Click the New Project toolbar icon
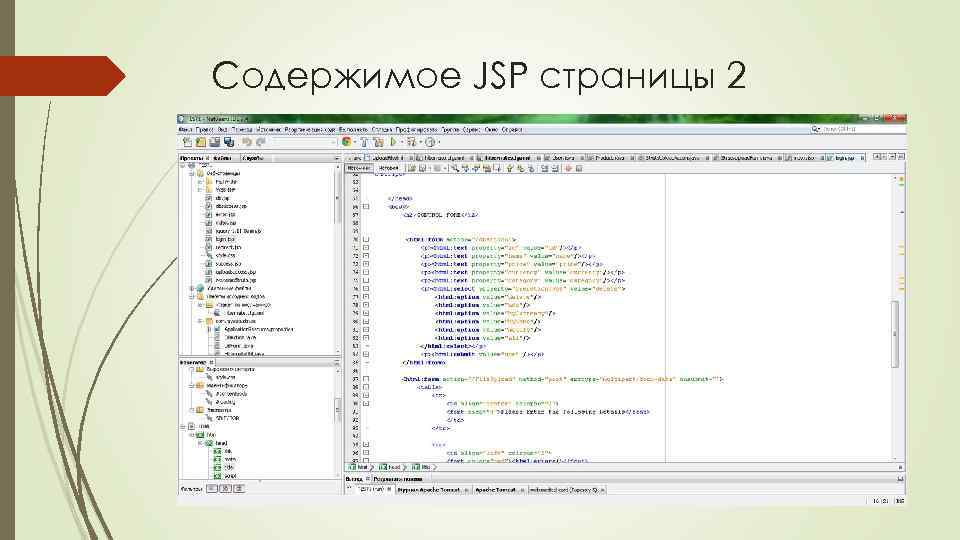This screenshot has height=540, width=960. [x=201, y=142]
